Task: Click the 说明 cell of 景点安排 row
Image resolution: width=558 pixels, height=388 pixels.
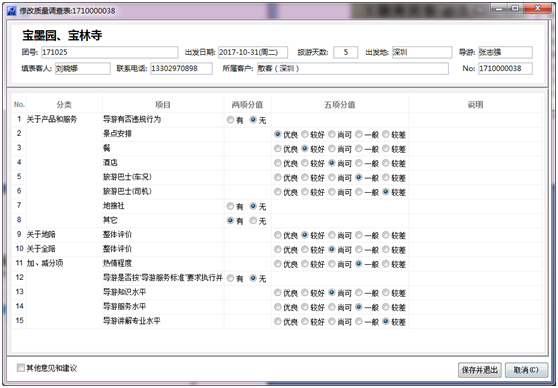Action: click(x=475, y=134)
